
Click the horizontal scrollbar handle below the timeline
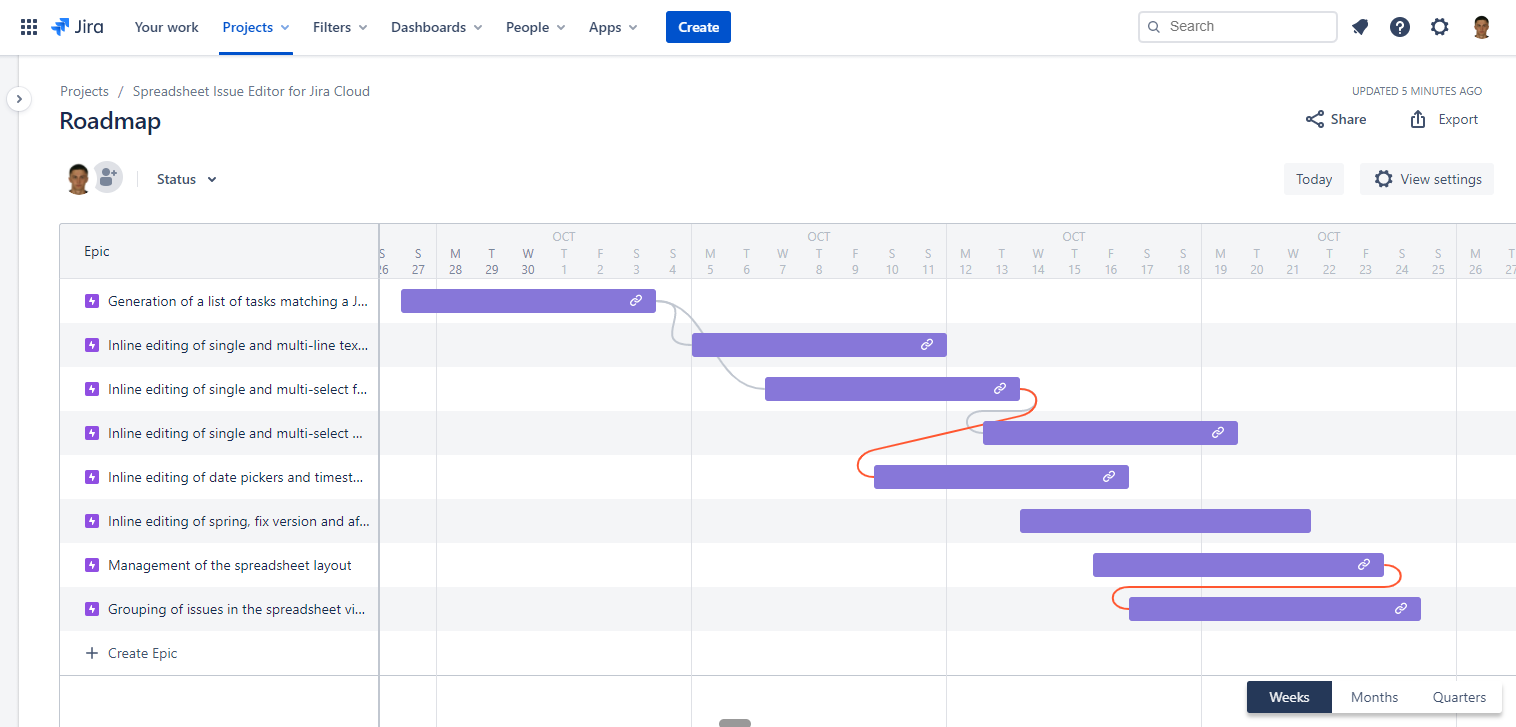coord(735,722)
